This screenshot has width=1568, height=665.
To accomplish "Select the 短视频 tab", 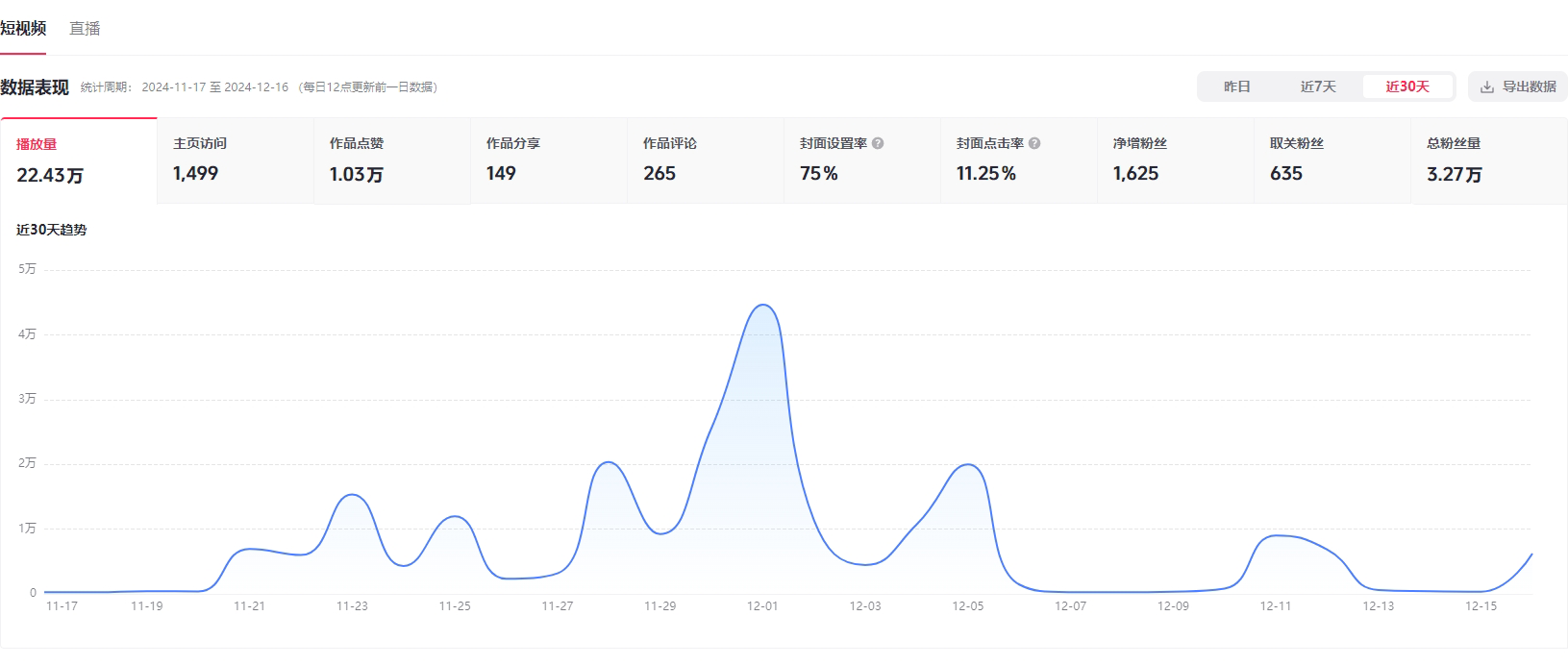I will click(23, 29).
